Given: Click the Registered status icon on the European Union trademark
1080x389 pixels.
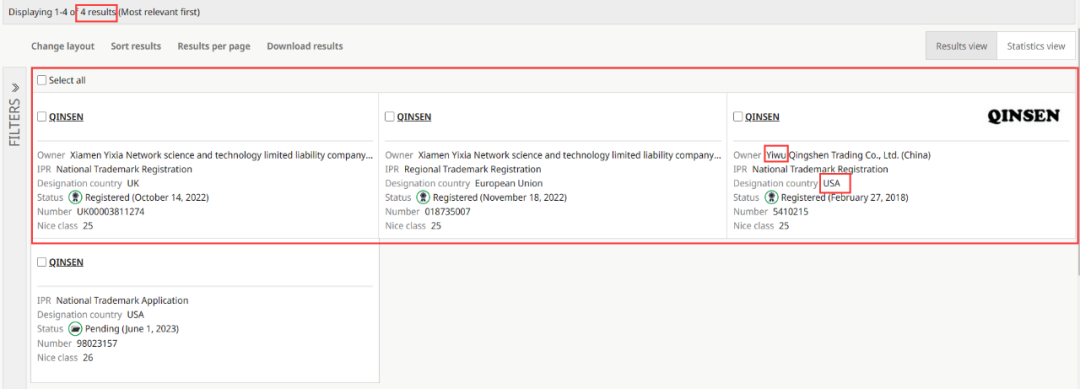Looking at the screenshot, I should coord(423,198).
